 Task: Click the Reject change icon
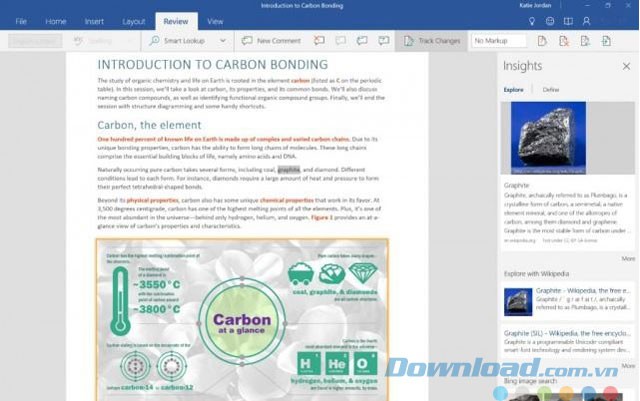tap(563, 41)
